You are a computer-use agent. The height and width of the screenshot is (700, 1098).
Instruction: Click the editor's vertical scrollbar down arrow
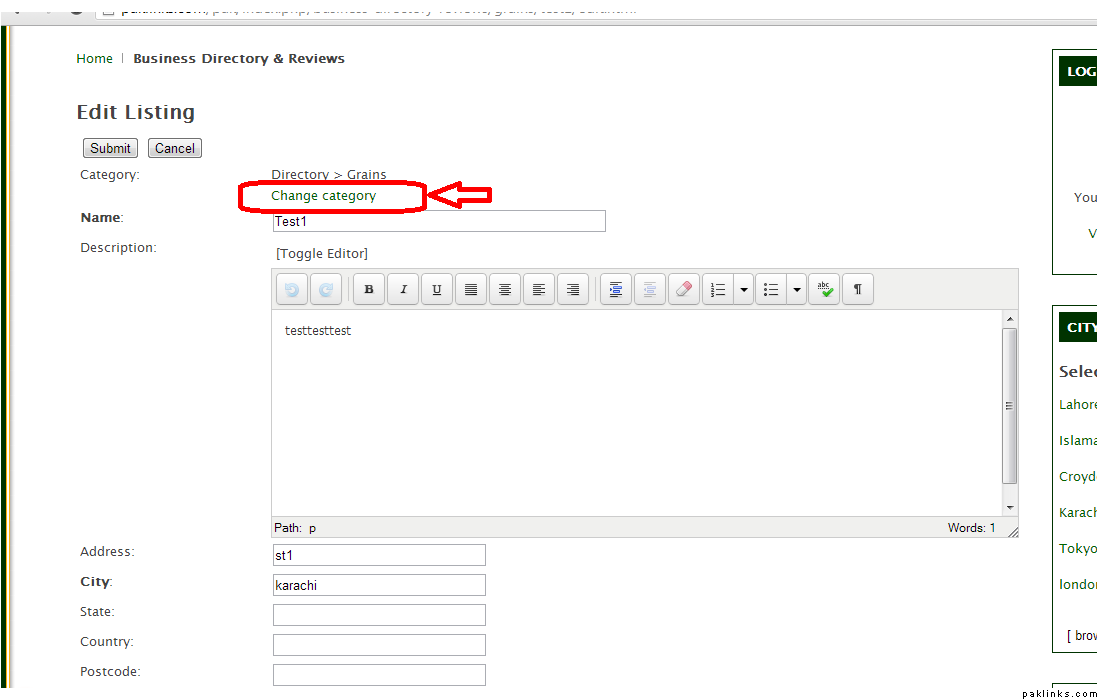pos(1010,508)
